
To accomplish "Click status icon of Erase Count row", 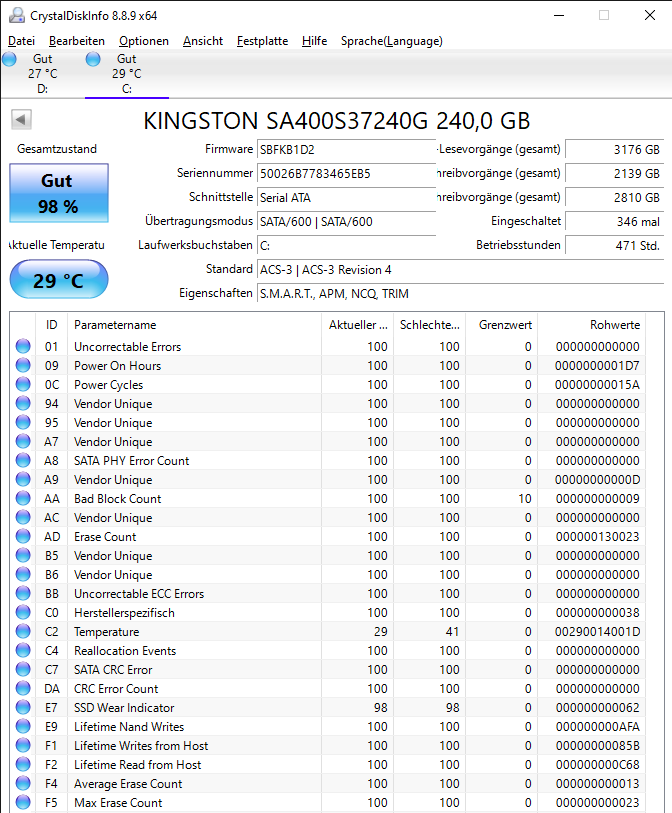I will click(x=23, y=536).
